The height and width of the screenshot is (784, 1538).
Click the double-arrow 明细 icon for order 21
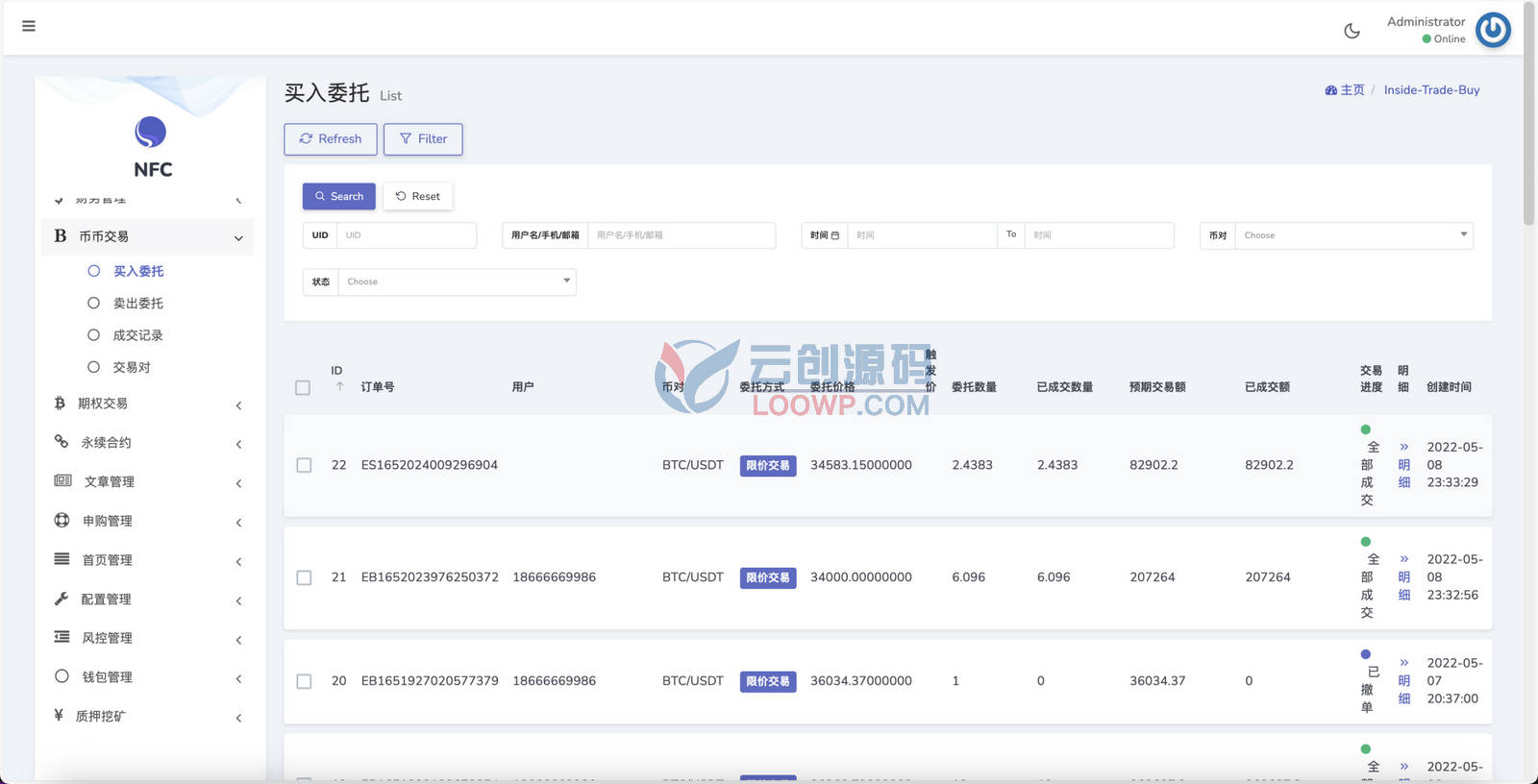pos(1403,559)
